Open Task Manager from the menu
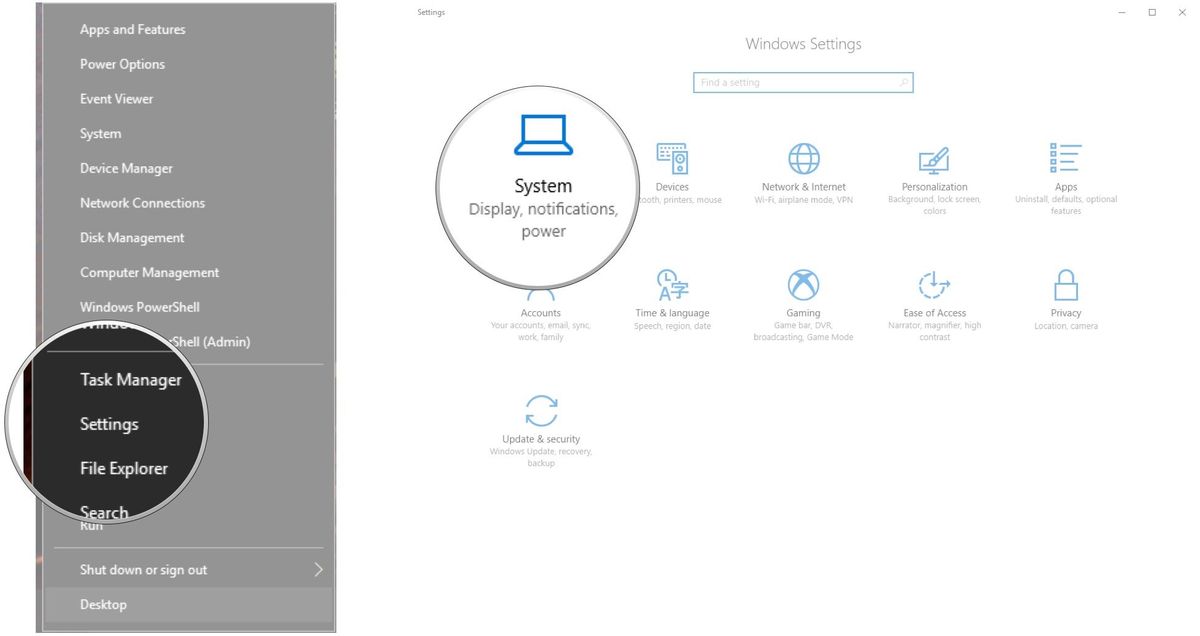1200x636 pixels. pyautogui.click(x=130, y=379)
